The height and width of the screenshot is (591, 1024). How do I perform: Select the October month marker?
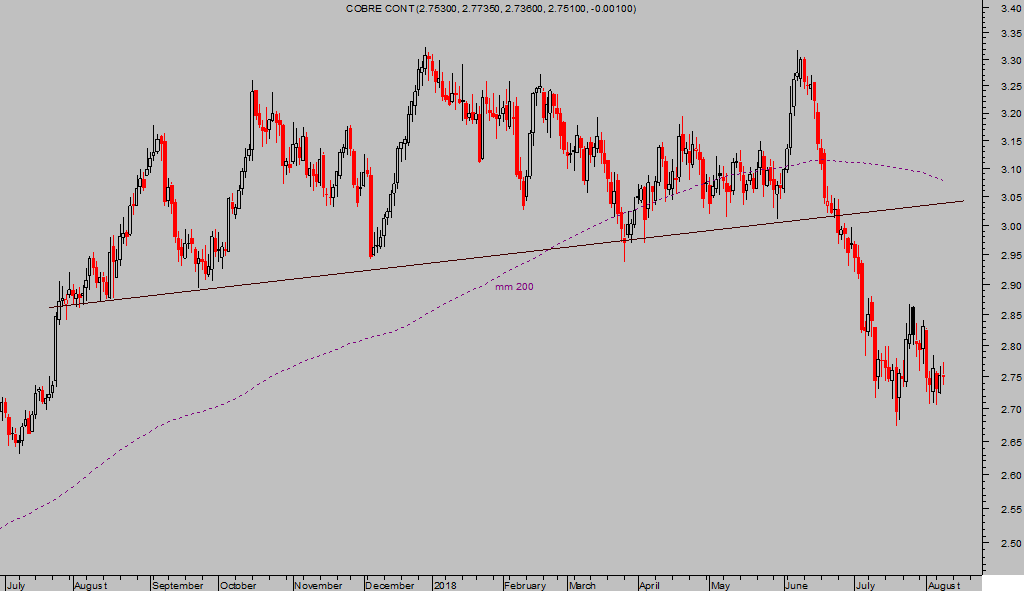tap(239, 585)
